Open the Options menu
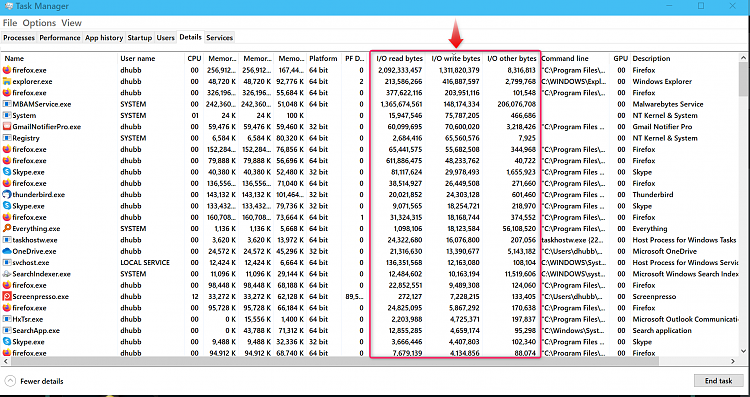This screenshot has height=397, width=750. click(x=39, y=23)
